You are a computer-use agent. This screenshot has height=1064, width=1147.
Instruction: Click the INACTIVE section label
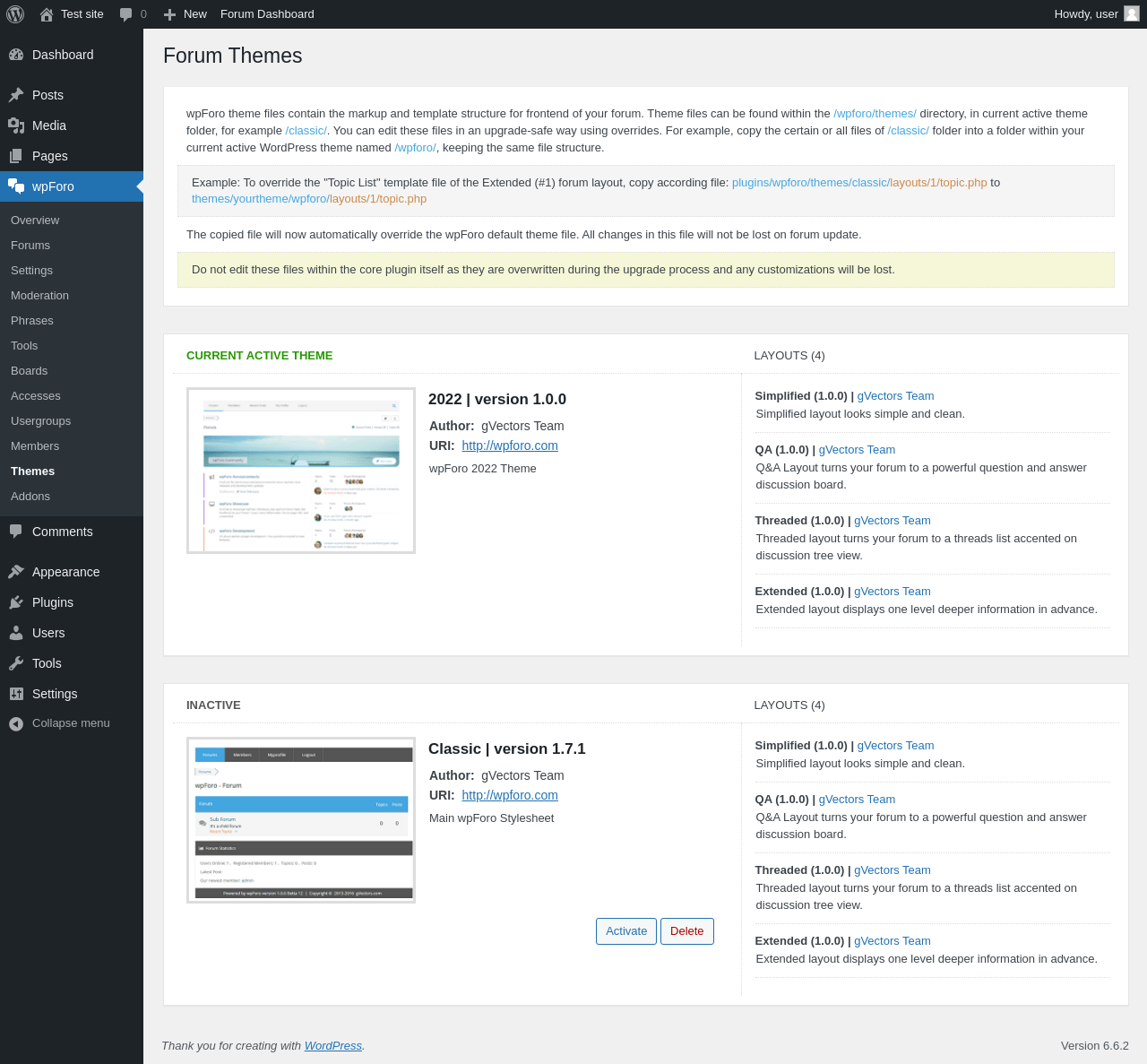point(213,705)
